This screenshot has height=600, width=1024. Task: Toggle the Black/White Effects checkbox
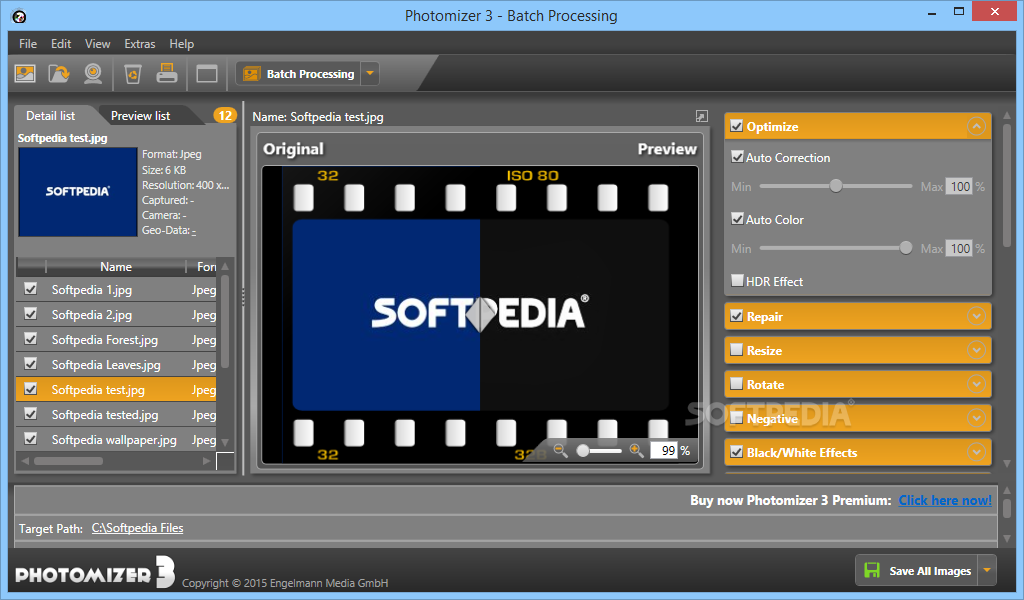pos(737,452)
